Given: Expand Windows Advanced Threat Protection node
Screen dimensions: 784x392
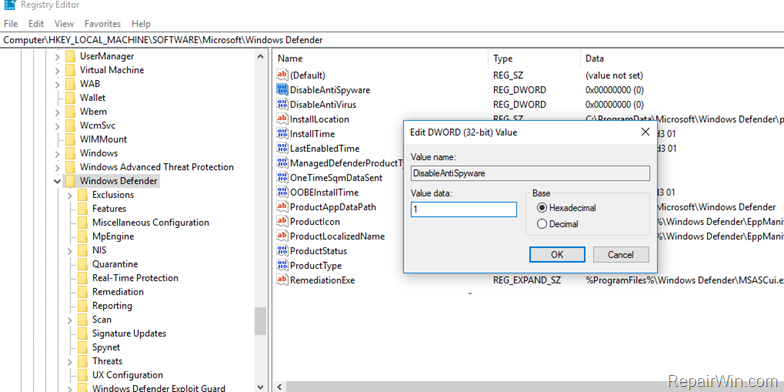Looking at the screenshot, I should 58,167.
